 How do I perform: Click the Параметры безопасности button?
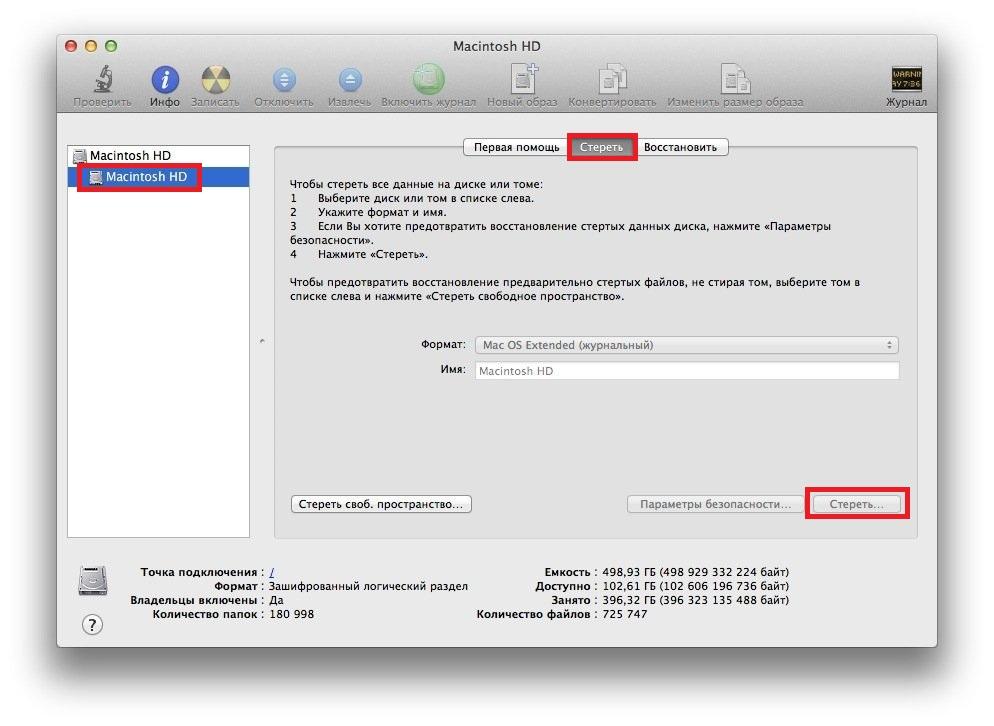click(715, 505)
